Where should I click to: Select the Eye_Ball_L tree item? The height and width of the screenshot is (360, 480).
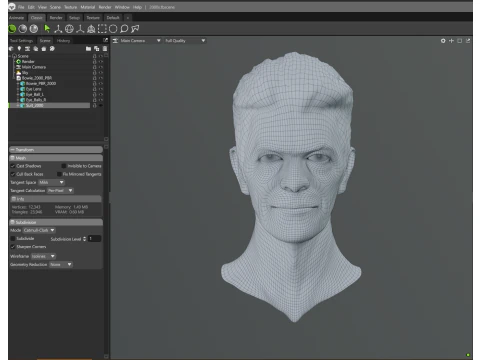tap(35, 94)
